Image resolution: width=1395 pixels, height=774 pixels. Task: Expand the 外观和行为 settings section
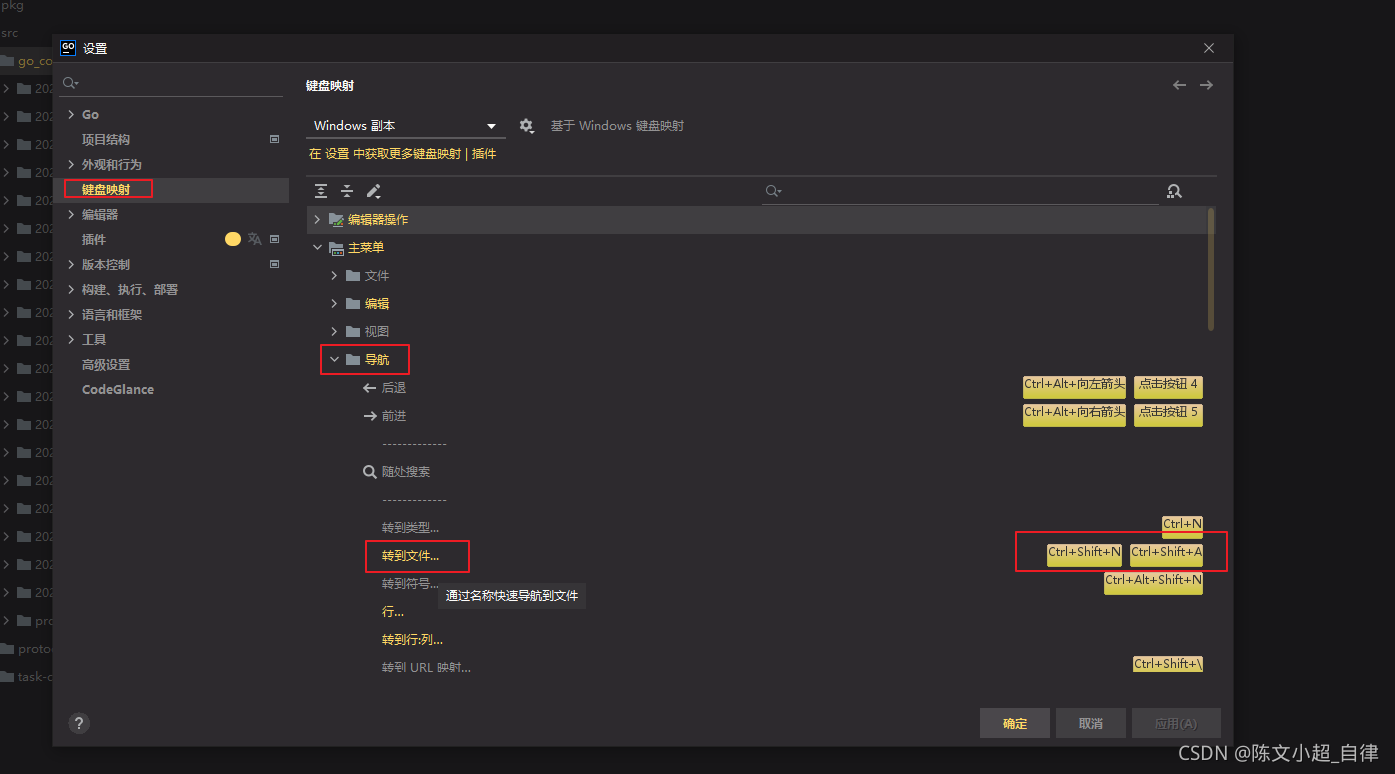click(71, 164)
